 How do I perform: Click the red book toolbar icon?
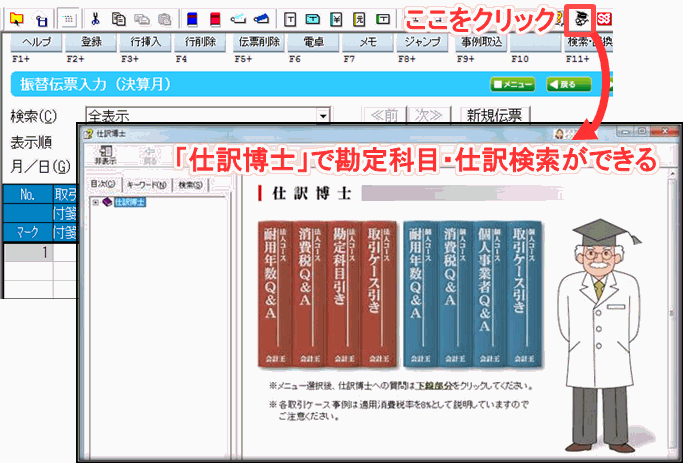[215, 19]
